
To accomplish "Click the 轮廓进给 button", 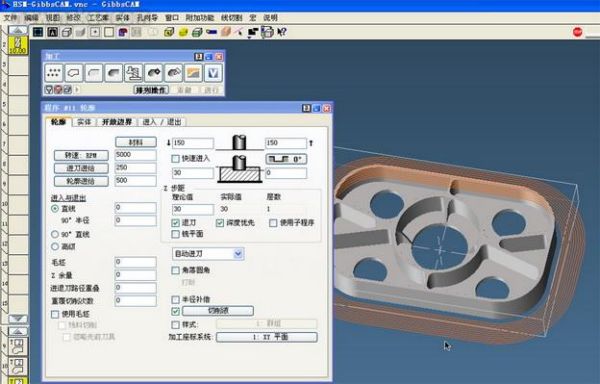I will coord(81,181).
